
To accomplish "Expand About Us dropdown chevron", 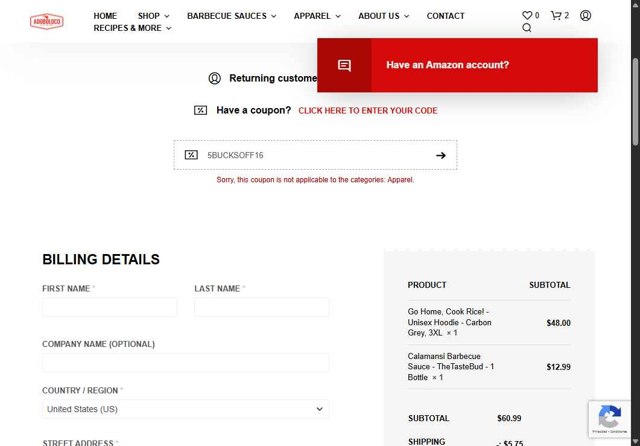I will 407,16.
